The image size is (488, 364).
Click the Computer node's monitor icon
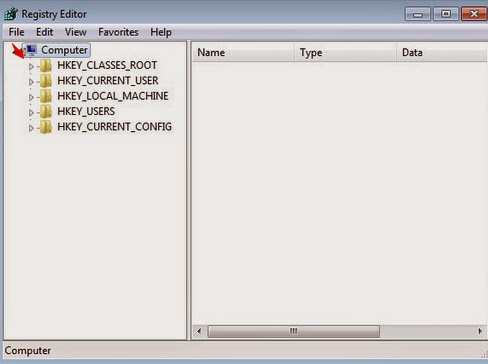click(31, 50)
